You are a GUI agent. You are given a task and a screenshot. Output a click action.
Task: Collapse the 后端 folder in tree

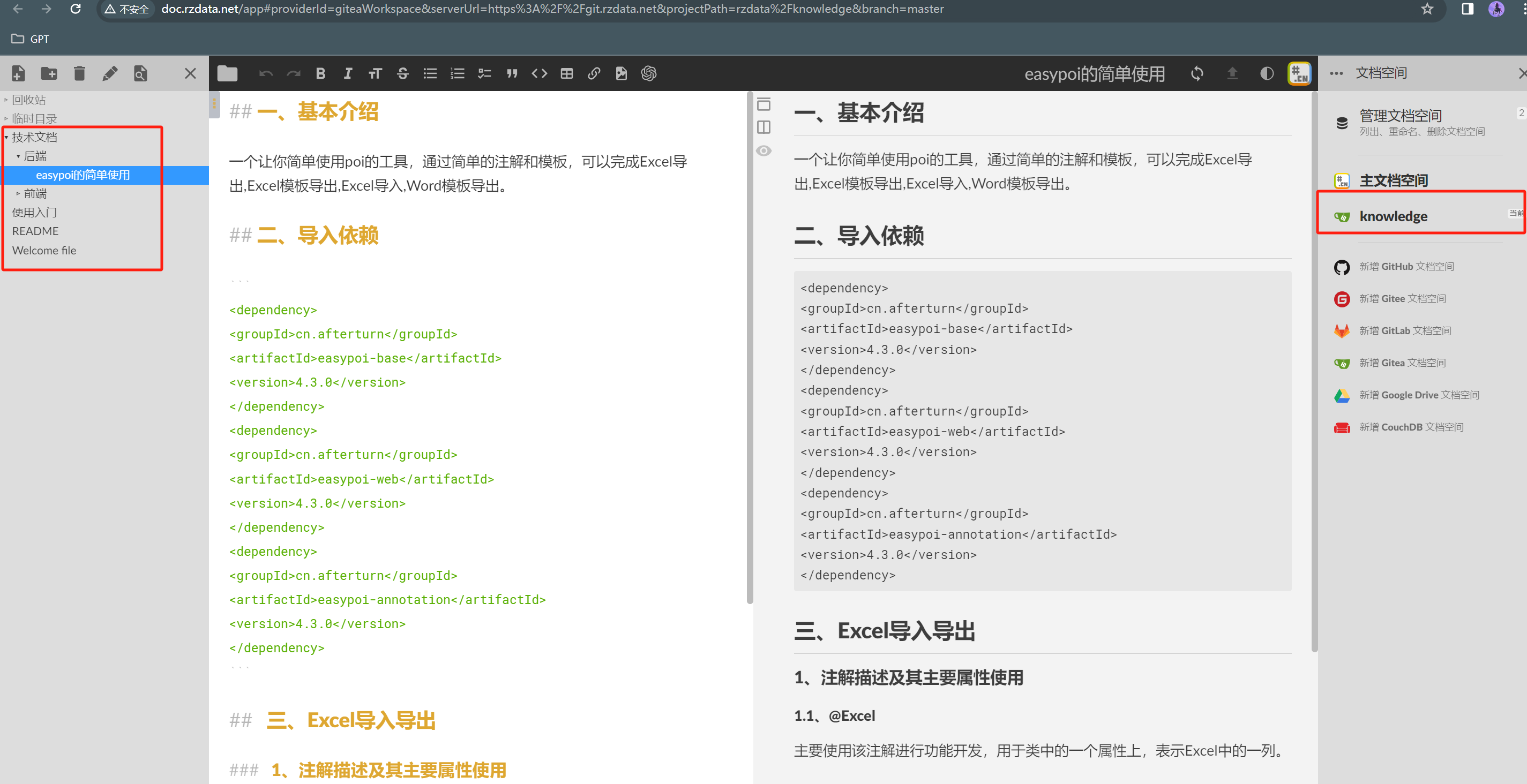(x=18, y=155)
